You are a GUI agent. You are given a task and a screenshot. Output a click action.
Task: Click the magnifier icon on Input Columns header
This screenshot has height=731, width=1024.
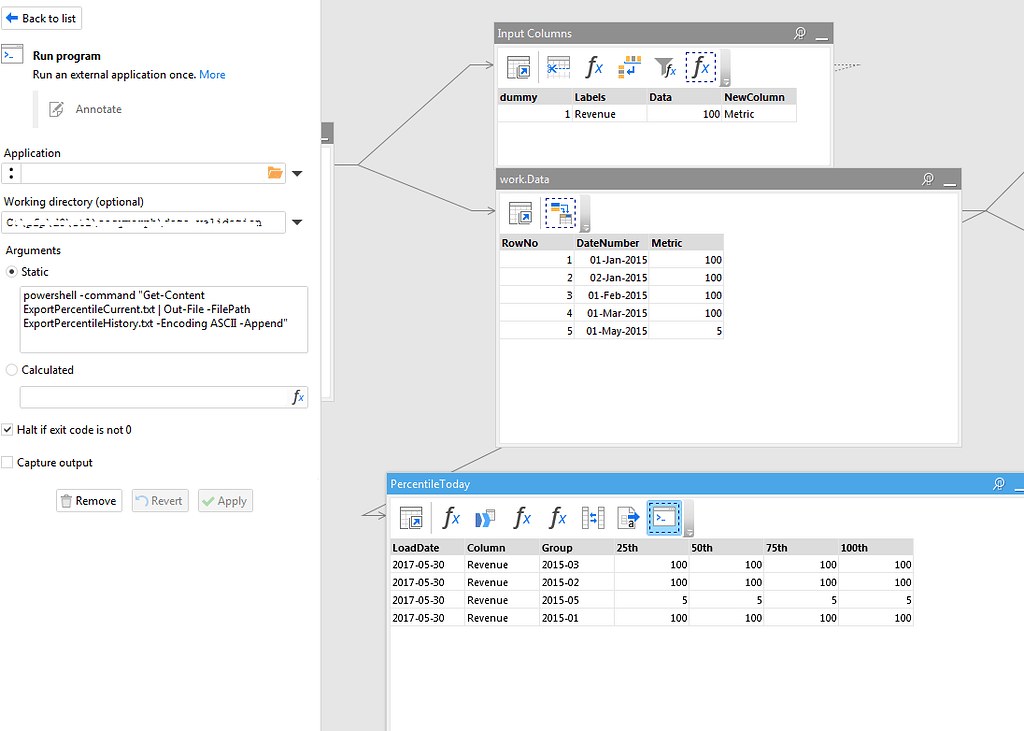pos(799,33)
